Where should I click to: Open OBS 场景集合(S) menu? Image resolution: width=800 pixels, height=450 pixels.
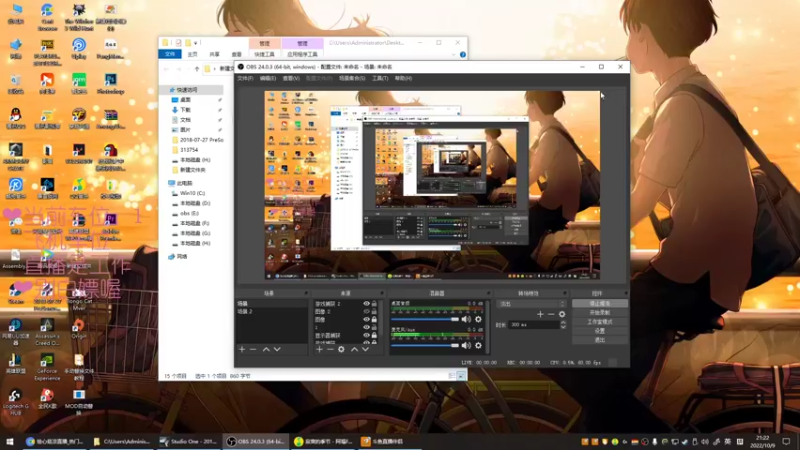tap(352, 79)
